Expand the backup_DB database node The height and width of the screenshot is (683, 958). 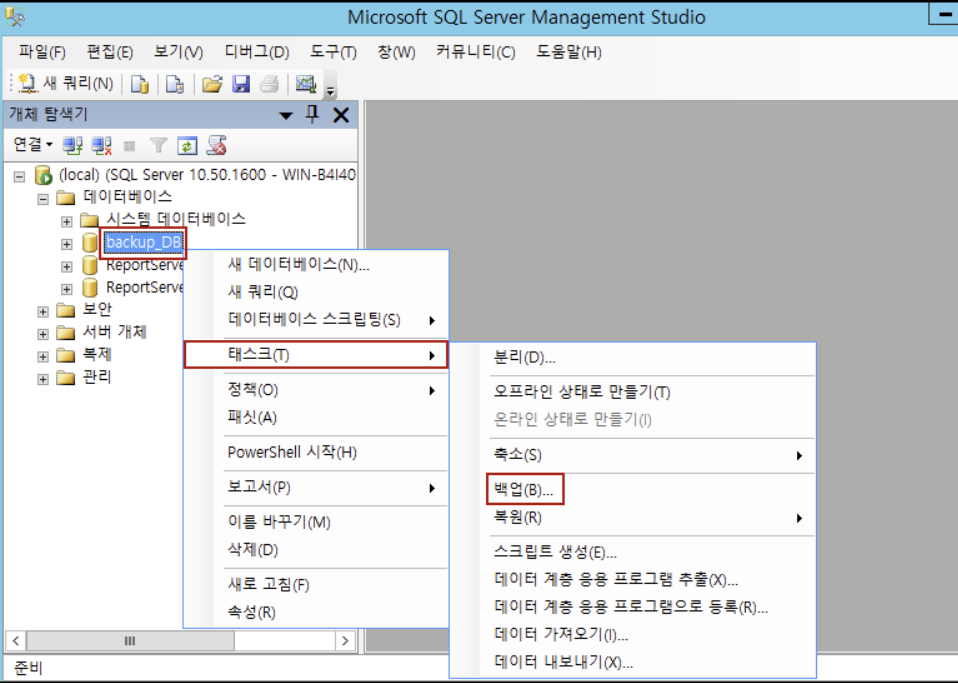[67, 244]
